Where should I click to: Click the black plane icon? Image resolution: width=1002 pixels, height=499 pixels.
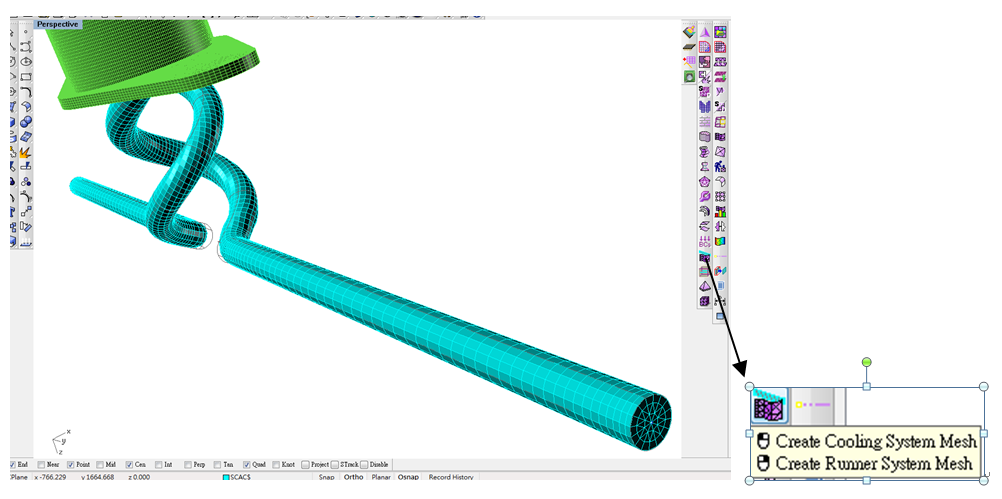coord(689,47)
